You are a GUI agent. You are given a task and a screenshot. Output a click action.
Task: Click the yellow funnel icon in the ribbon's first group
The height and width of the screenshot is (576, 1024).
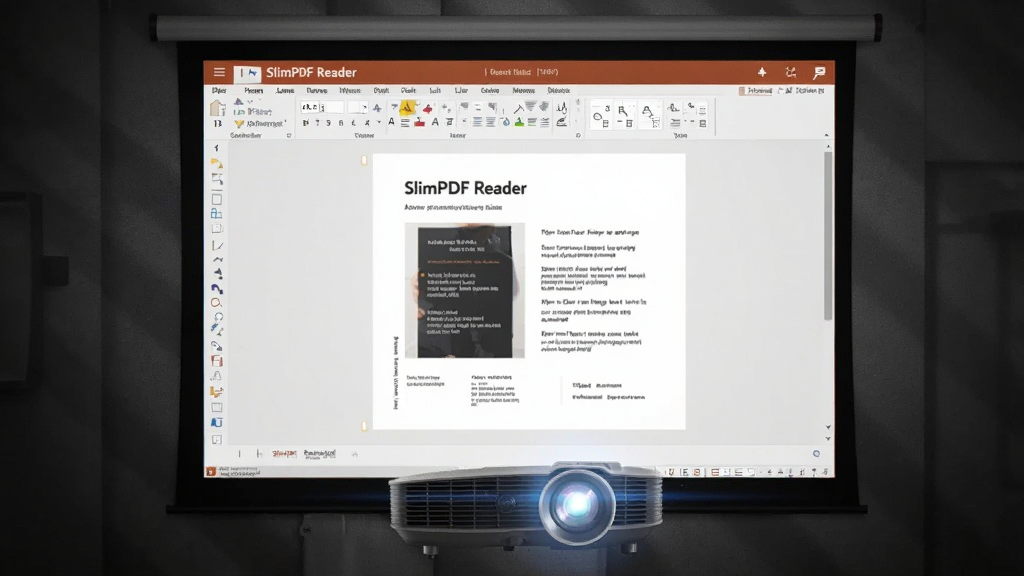click(x=239, y=123)
